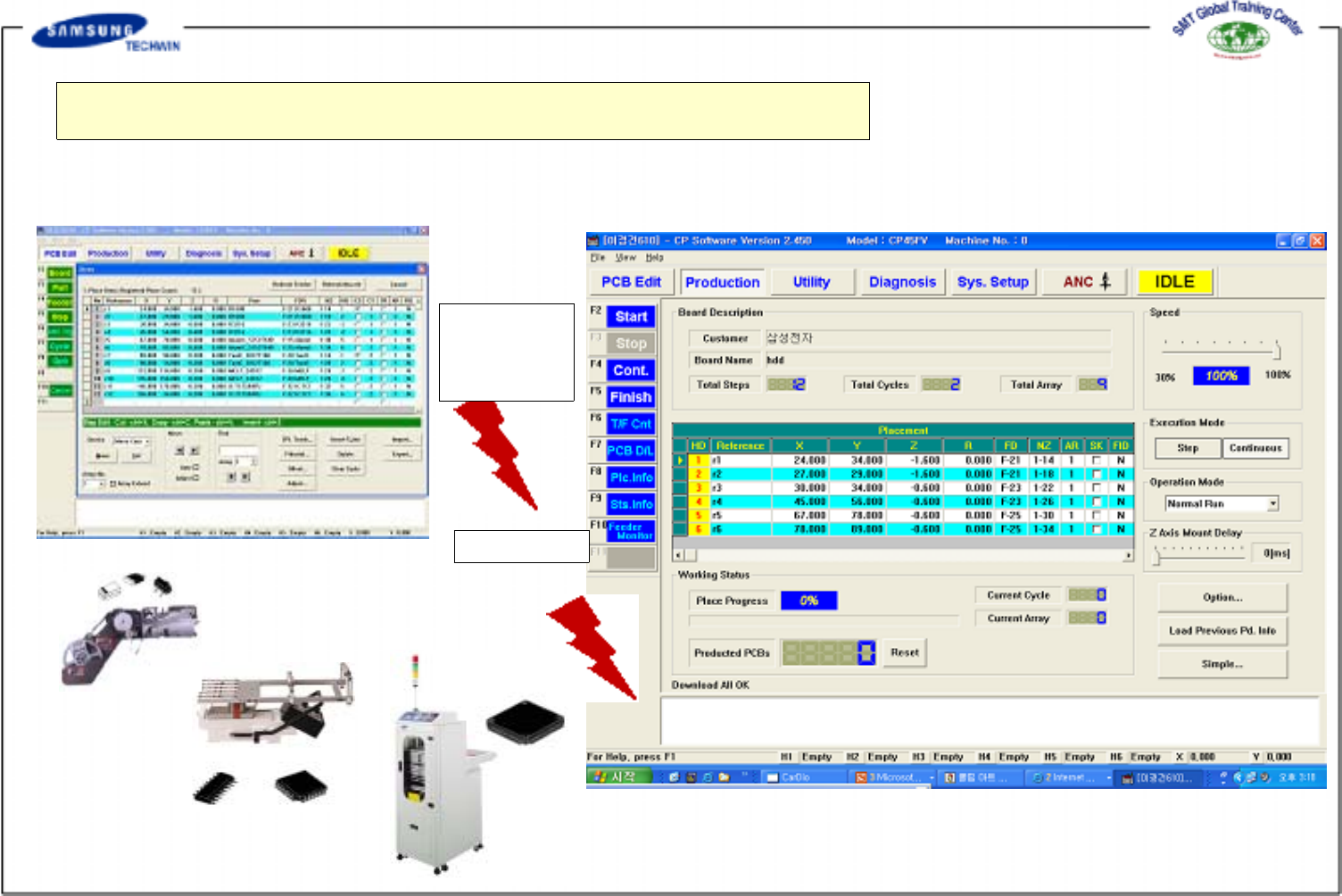Screen dimensions: 1342x896
Task: Click the Load Previous Pd. Info button
Action: (1222, 631)
